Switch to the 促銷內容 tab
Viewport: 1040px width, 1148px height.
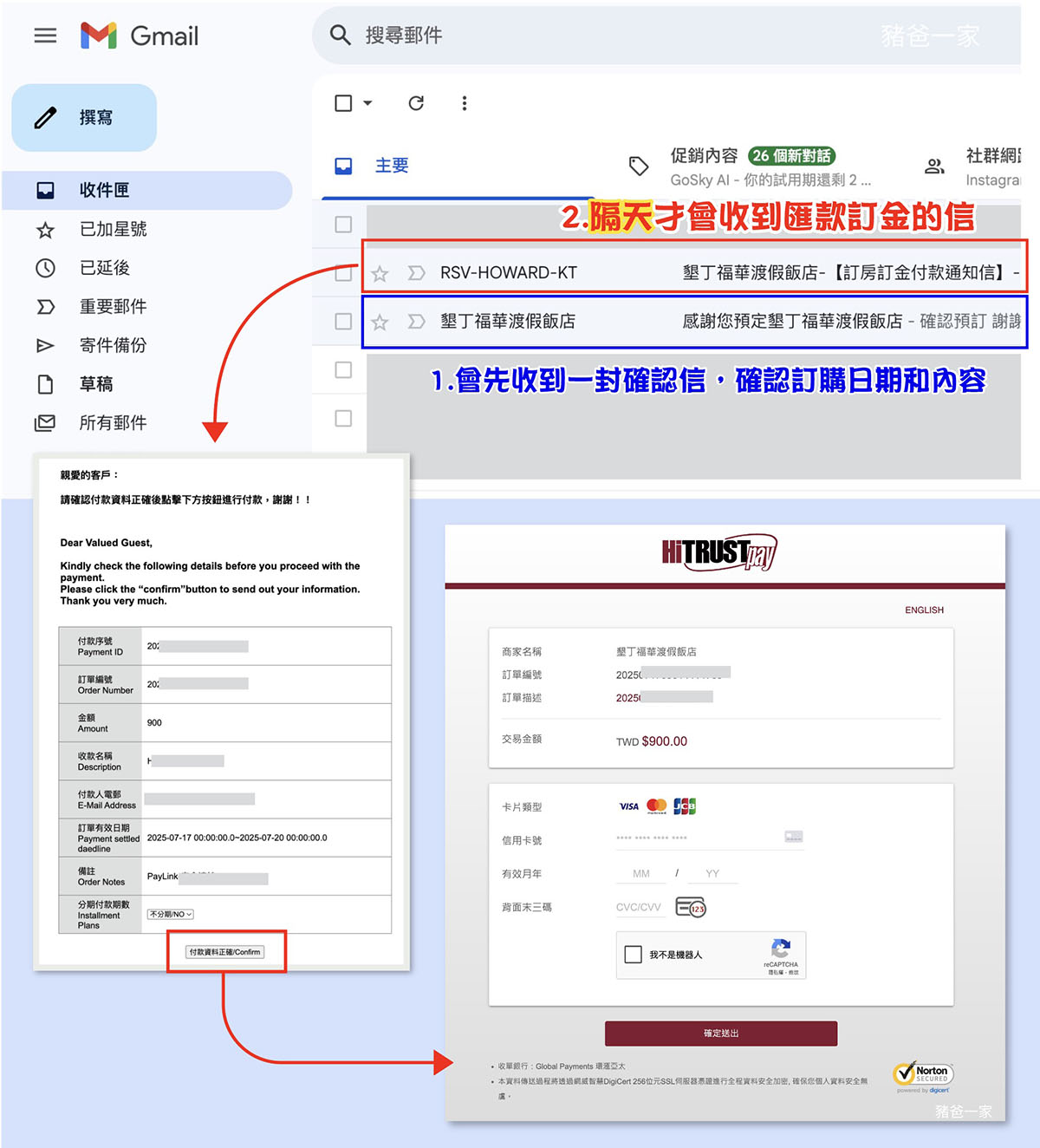pyautogui.click(x=704, y=156)
